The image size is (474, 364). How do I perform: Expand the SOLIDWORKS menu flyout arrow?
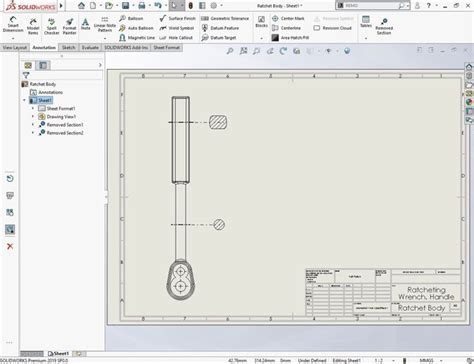(x=61, y=6)
